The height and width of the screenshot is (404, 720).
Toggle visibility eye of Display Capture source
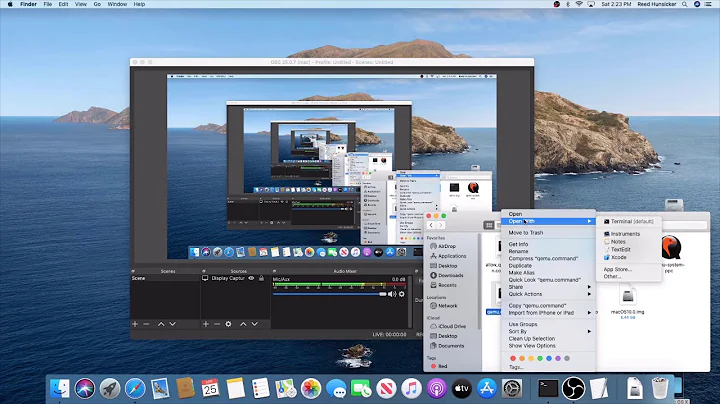point(251,278)
